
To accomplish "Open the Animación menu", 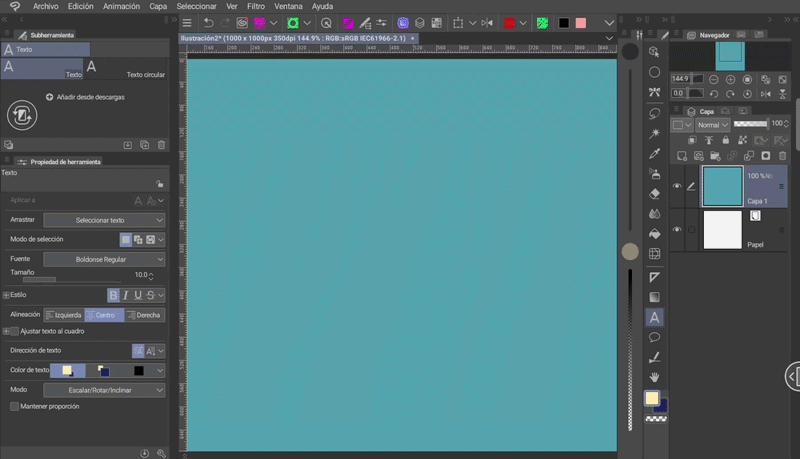I will 121,6.
